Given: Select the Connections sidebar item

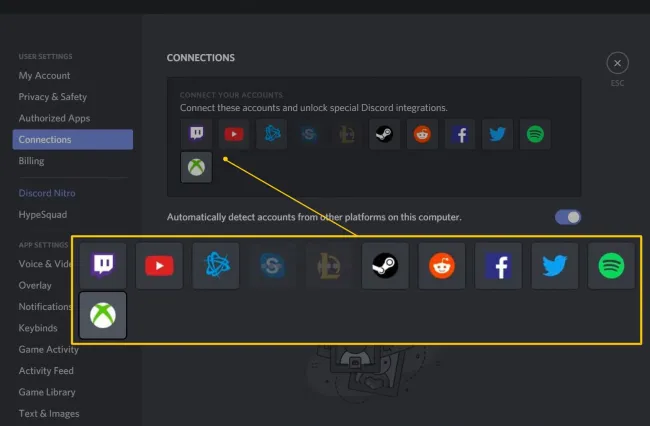Looking at the screenshot, I should 73,139.
